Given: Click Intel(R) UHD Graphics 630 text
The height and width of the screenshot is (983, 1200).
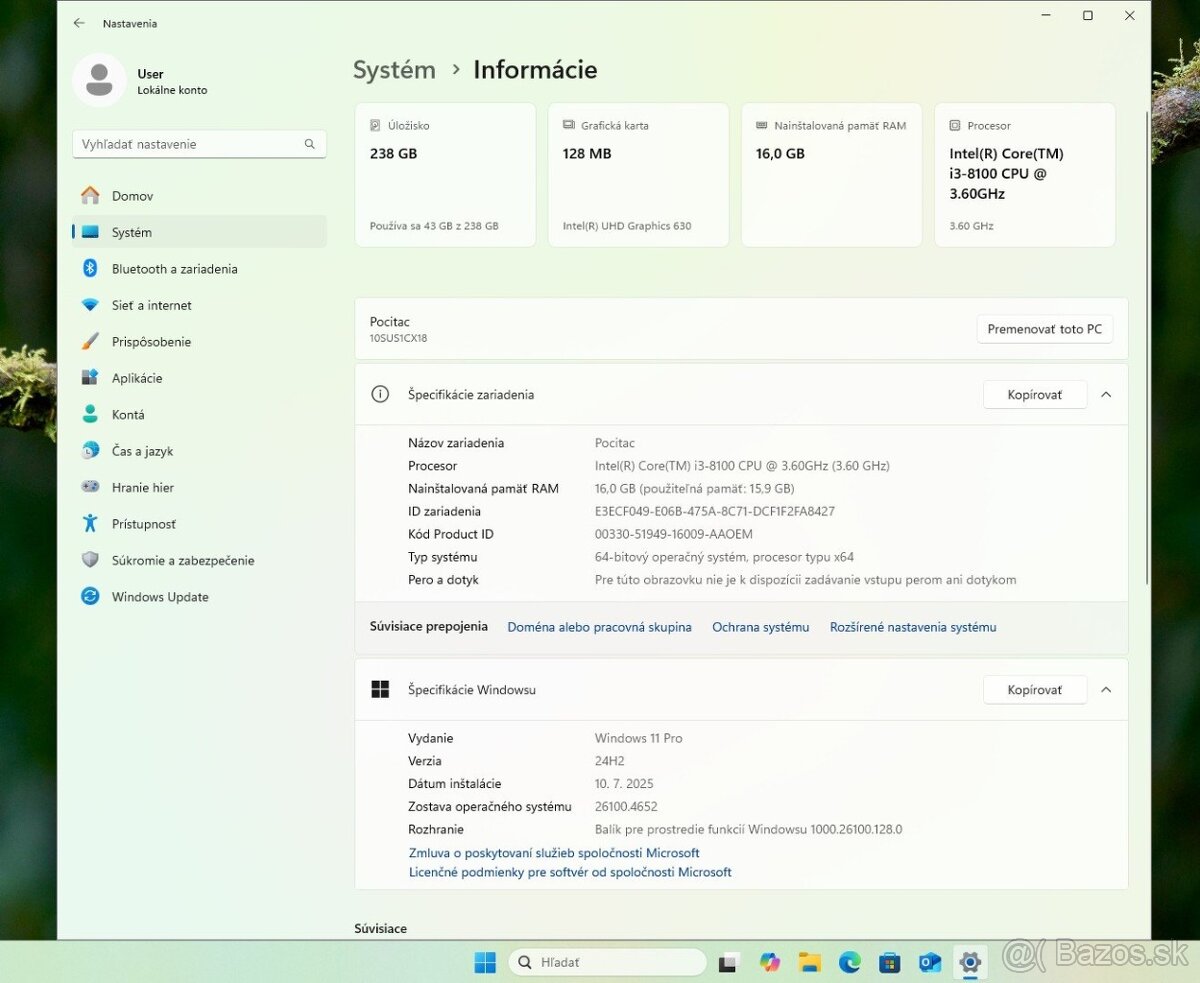Looking at the screenshot, I should (x=627, y=226).
